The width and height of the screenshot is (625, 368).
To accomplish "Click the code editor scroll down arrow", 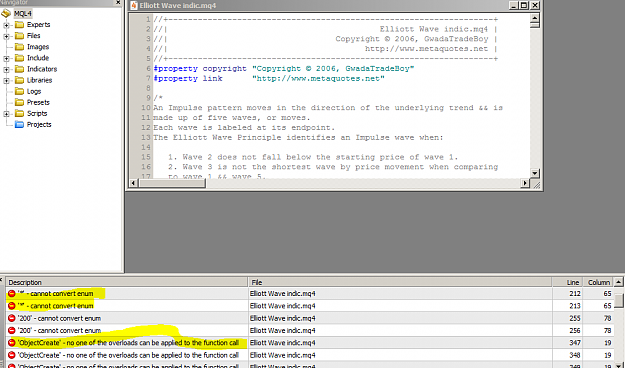I will (535, 173).
